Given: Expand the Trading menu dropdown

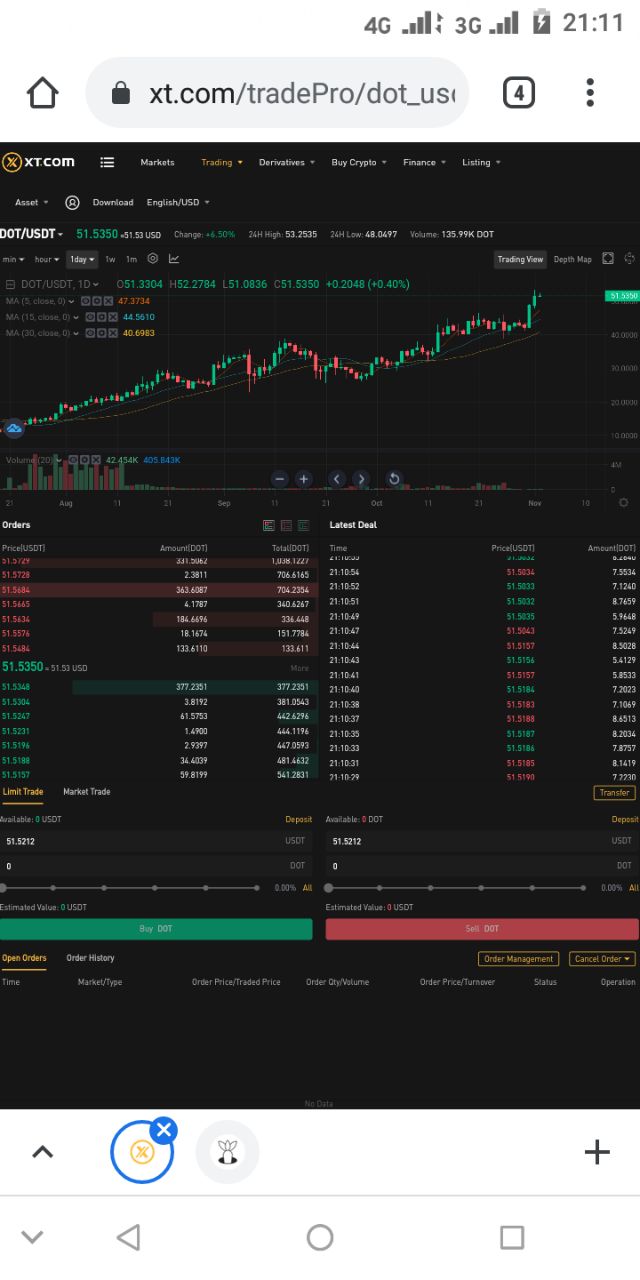Looking at the screenshot, I should [x=222, y=162].
